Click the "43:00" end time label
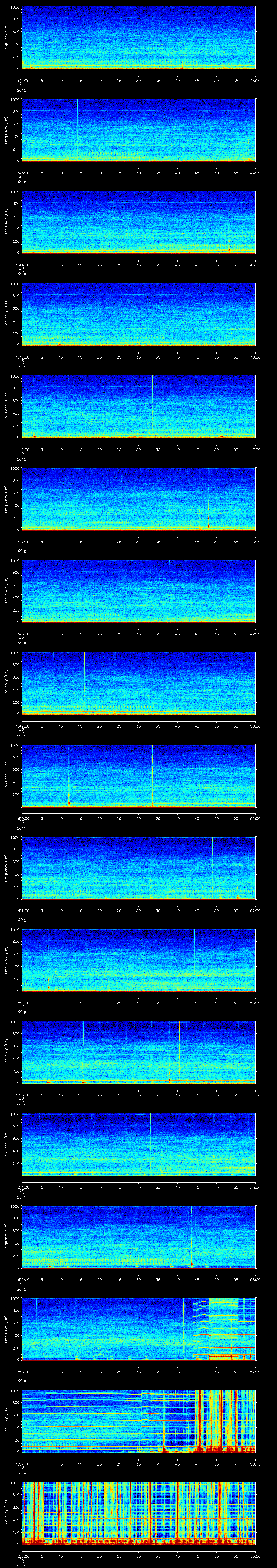Image resolution: width=277 pixels, height=1568 pixels. [x=255, y=80]
